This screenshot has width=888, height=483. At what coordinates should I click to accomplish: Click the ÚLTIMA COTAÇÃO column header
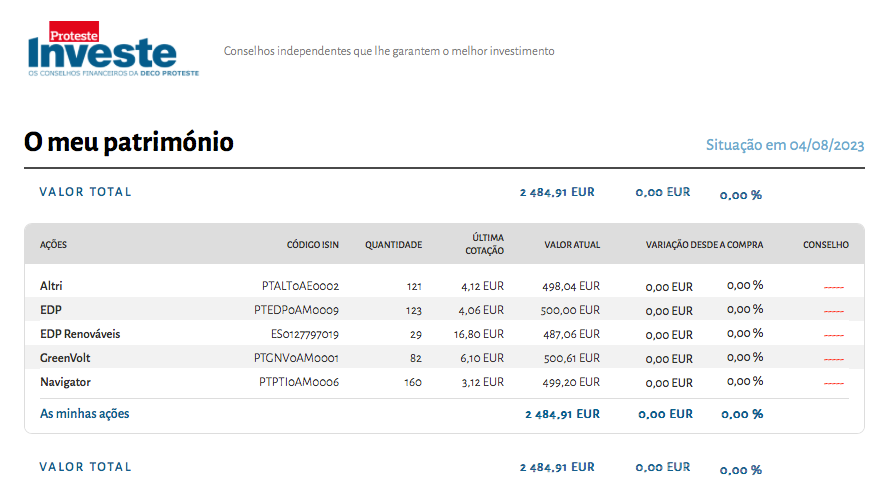pyautogui.click(x=485, y=244)
